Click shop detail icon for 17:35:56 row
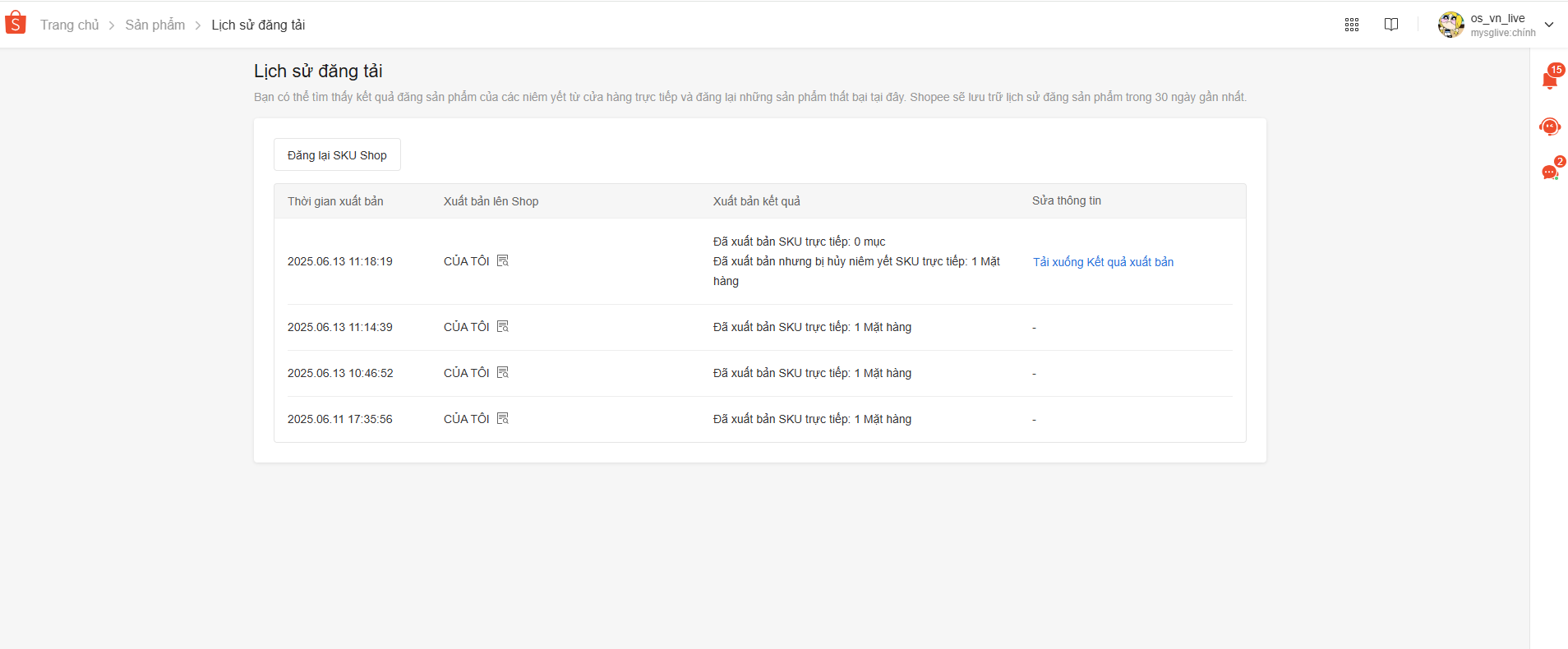The image size is (1568, 649). (503, 418)
